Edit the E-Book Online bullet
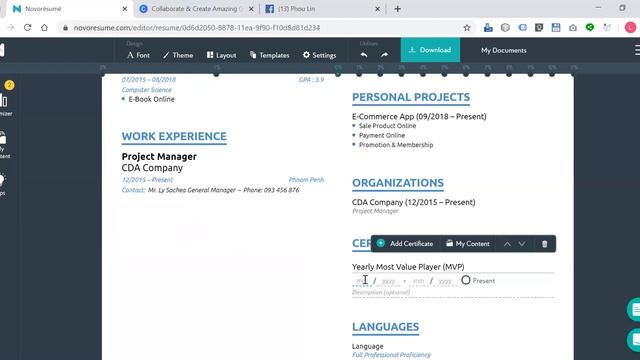The height and width of the screenshot is (360, 640). 151,99
